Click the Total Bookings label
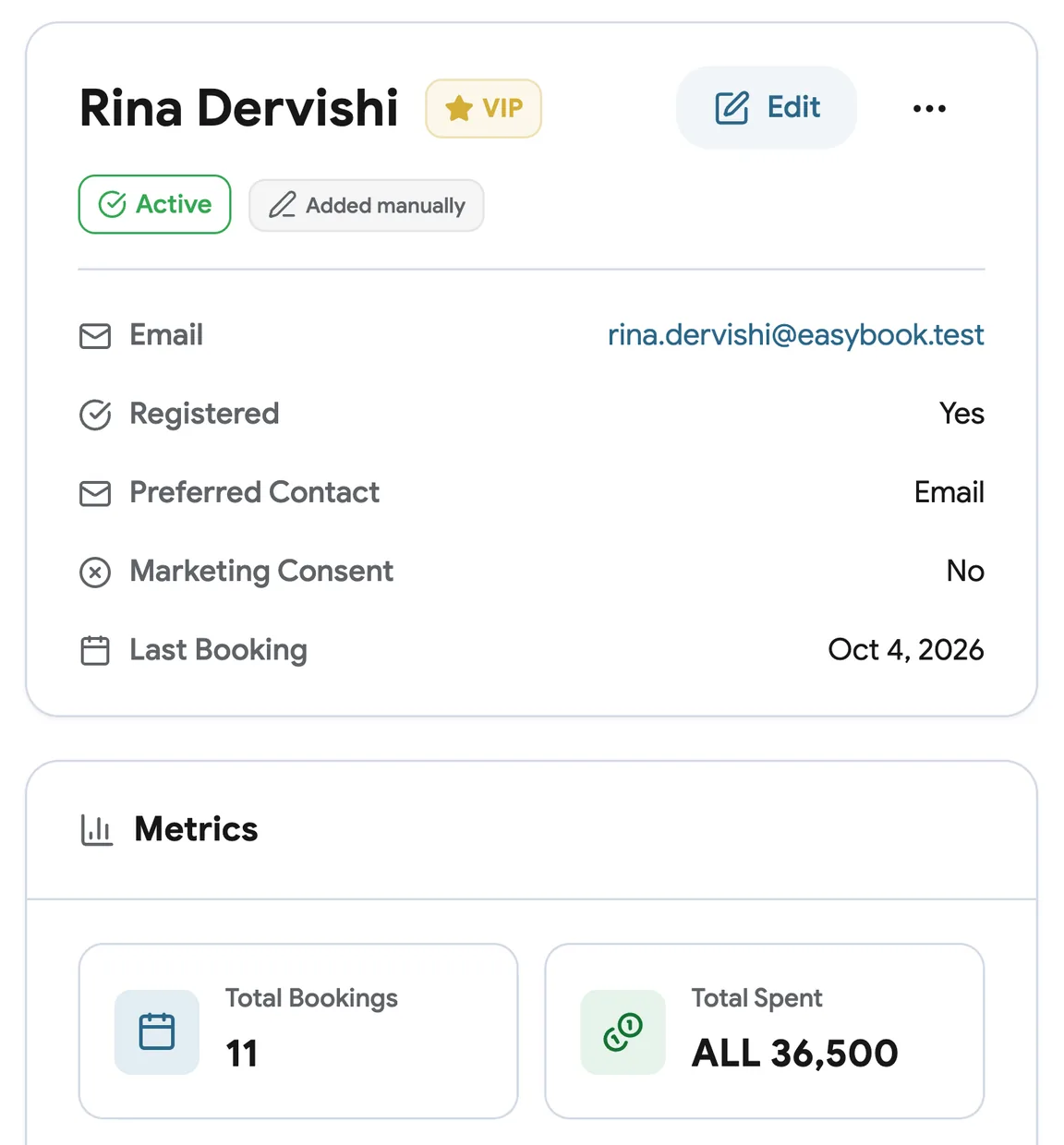This screenshot has height=1145, width=1064. (311, 998)
